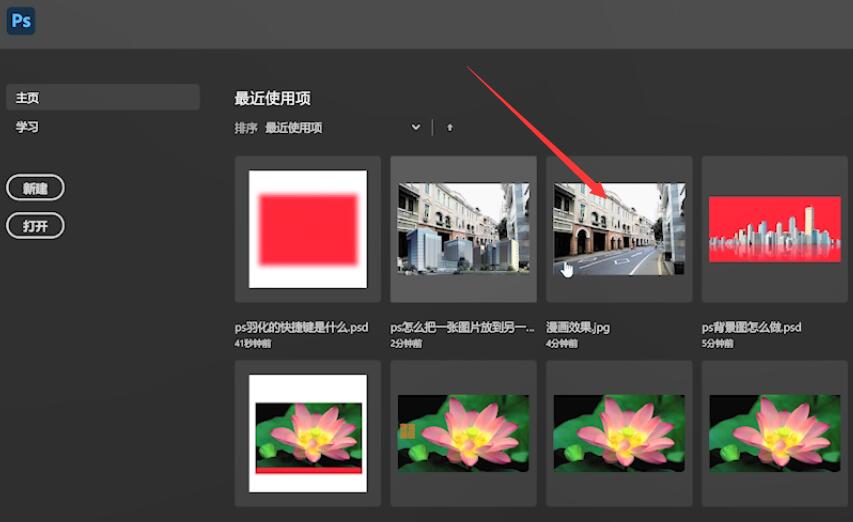Open lotus thumbnail with white border and red bar
Screen dimensions: 853x522
click(308, 433)
